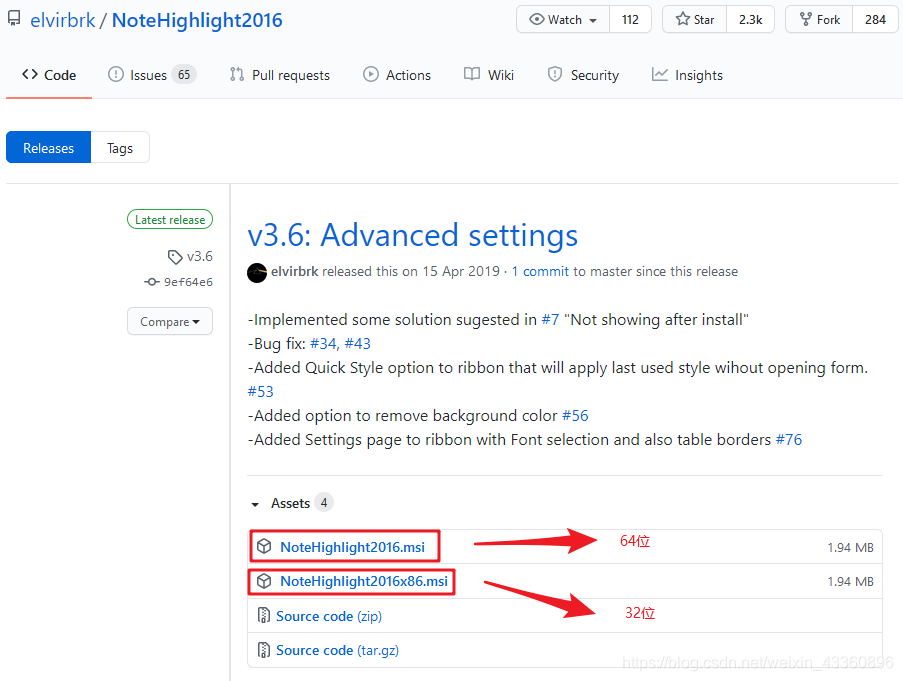903x681 pixels.
Task: Open issue #56 link
Action: [x=575, y=416]
